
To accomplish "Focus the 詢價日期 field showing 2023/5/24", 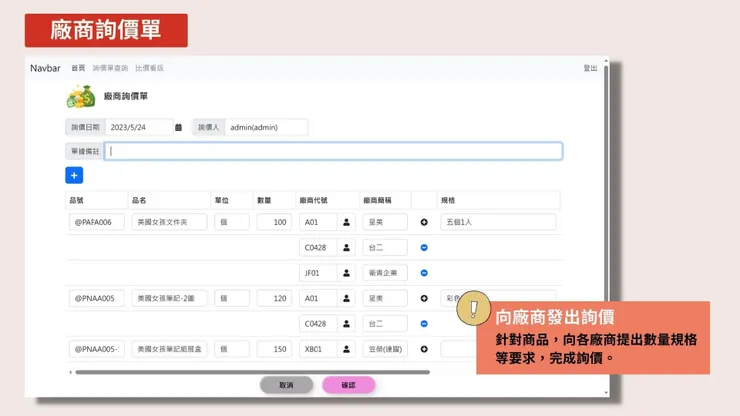I will click(x=139, y=127).
